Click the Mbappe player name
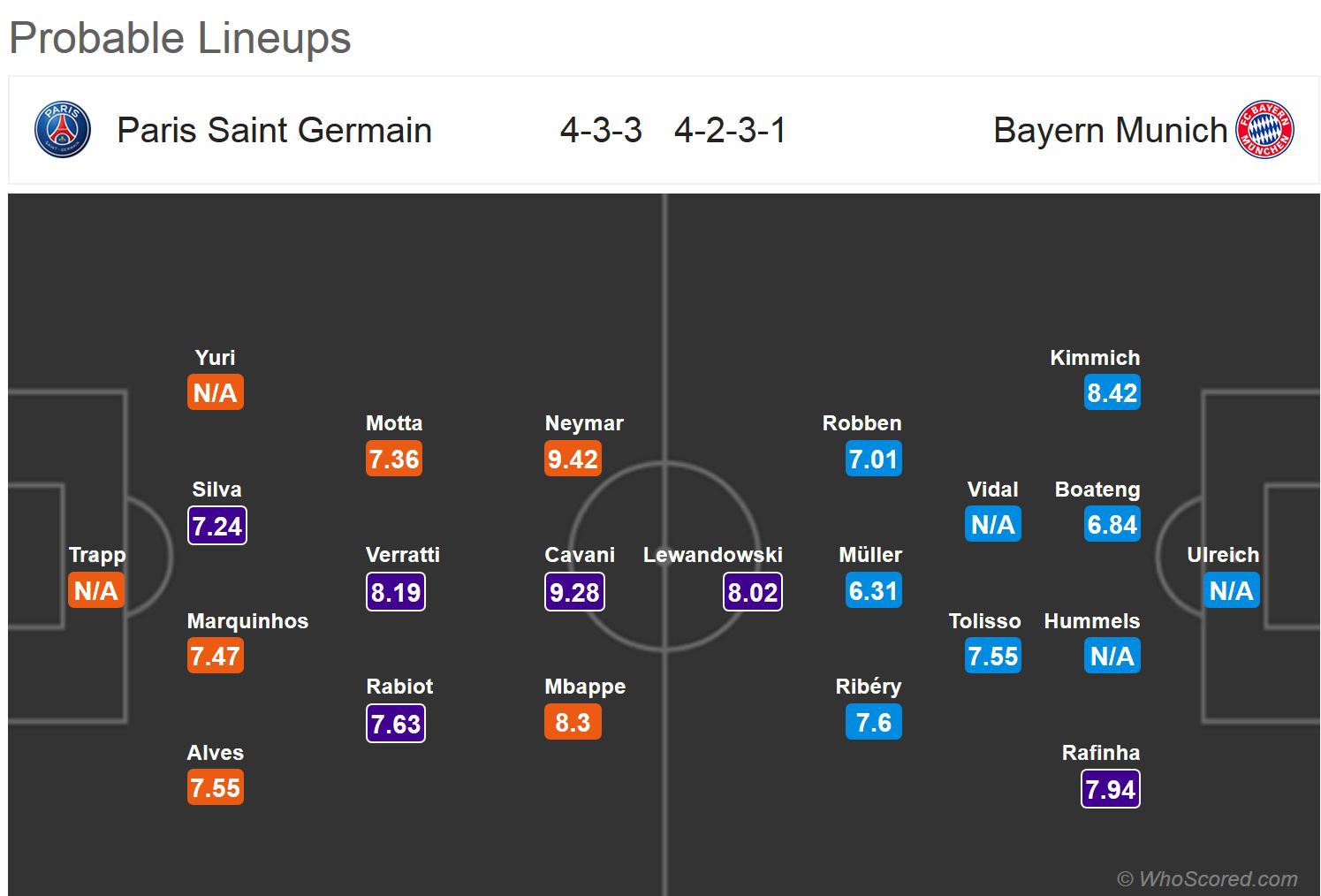1321x896 pixels. (x=585, y=687)
